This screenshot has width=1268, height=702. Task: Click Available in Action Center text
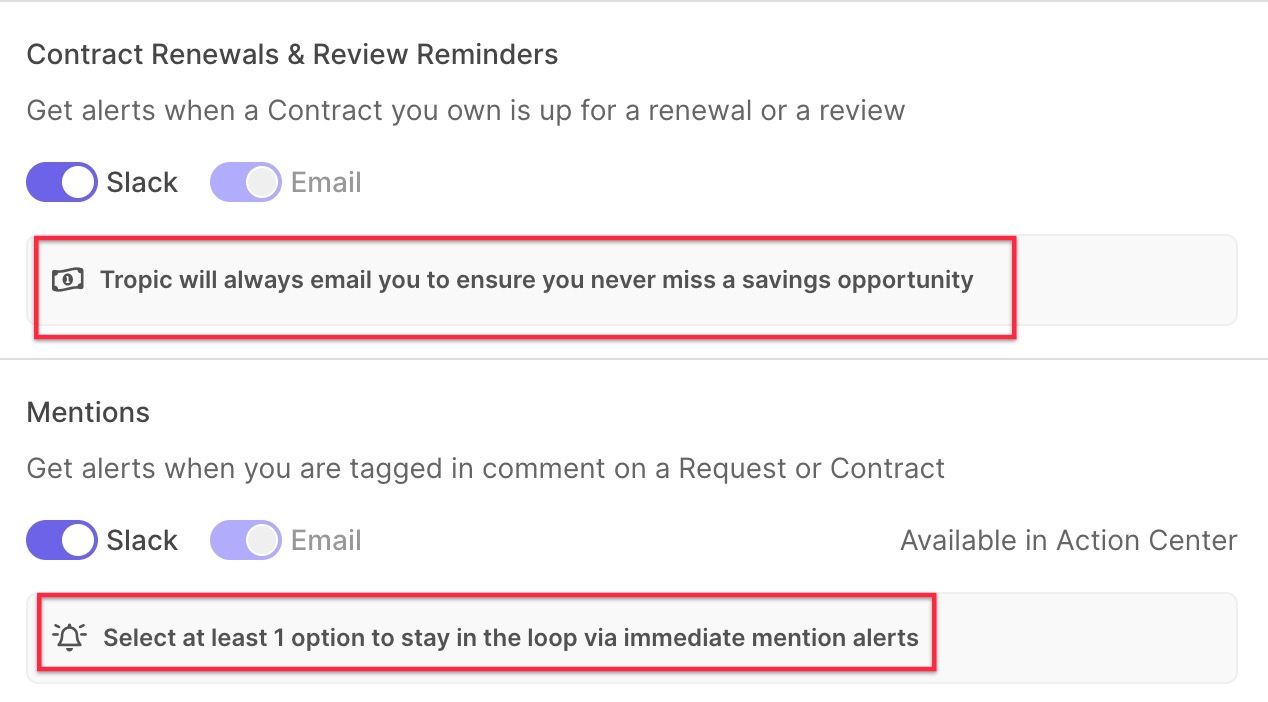[x=1069, y=541]
